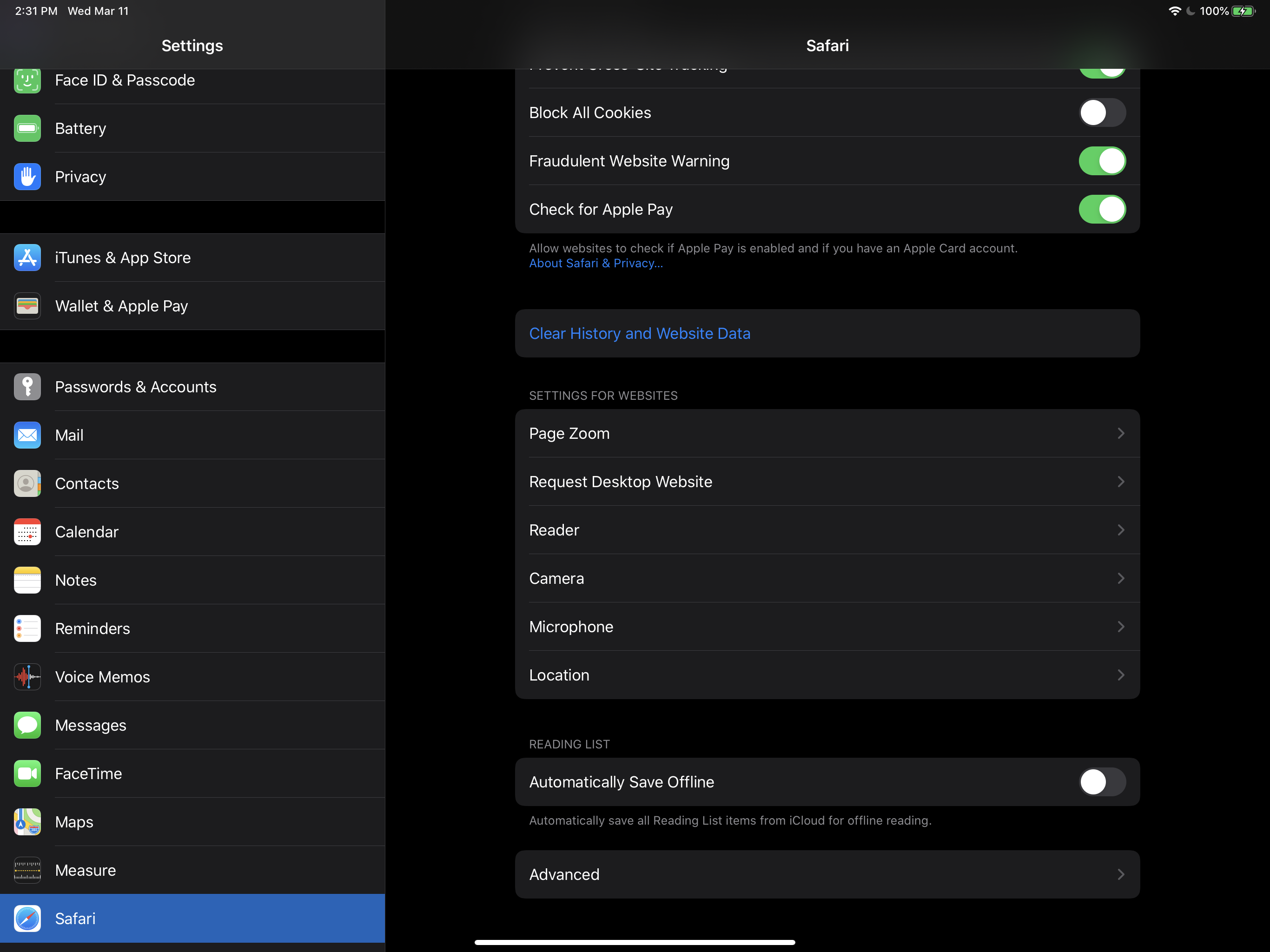
Task: Tap the iTunes & App Store icon
Action: pyautogui.click(x=27, y=257)
